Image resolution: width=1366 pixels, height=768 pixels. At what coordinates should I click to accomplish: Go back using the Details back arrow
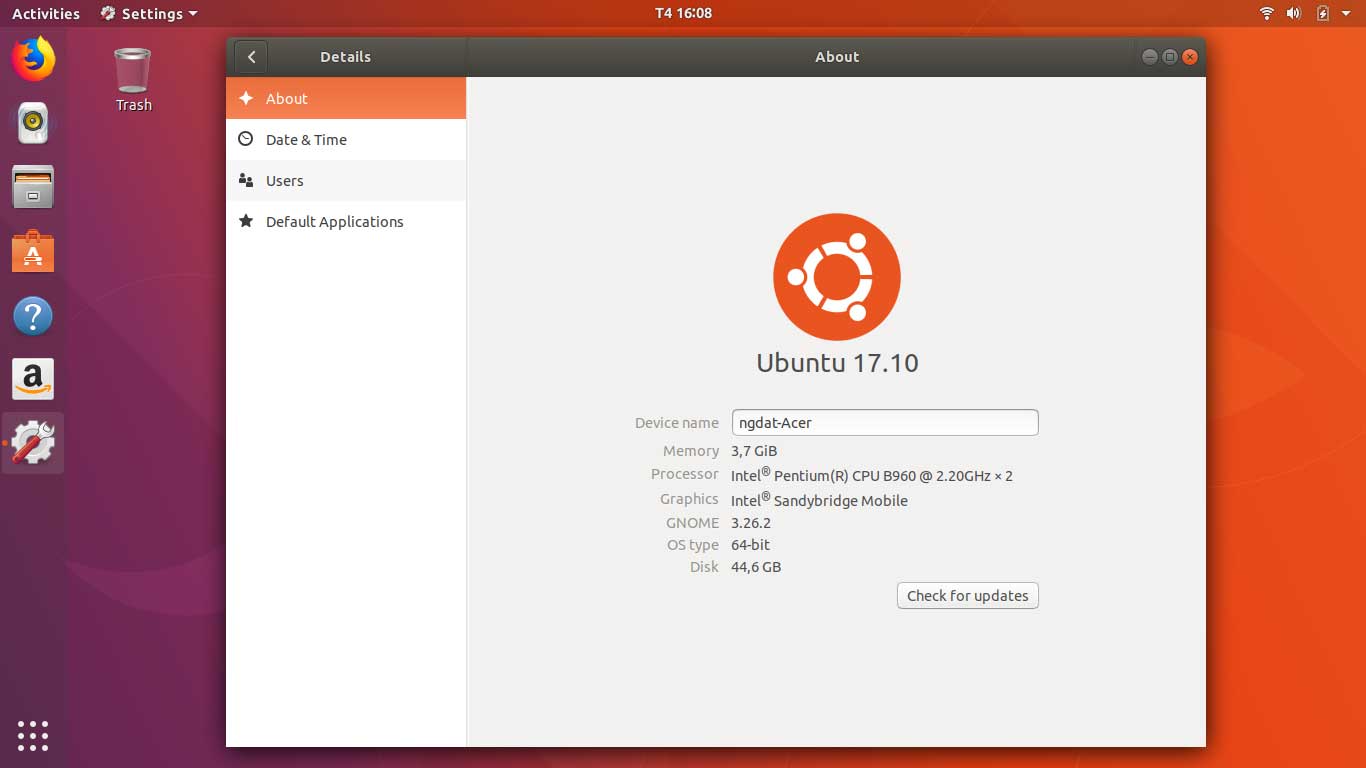(251, 57)
